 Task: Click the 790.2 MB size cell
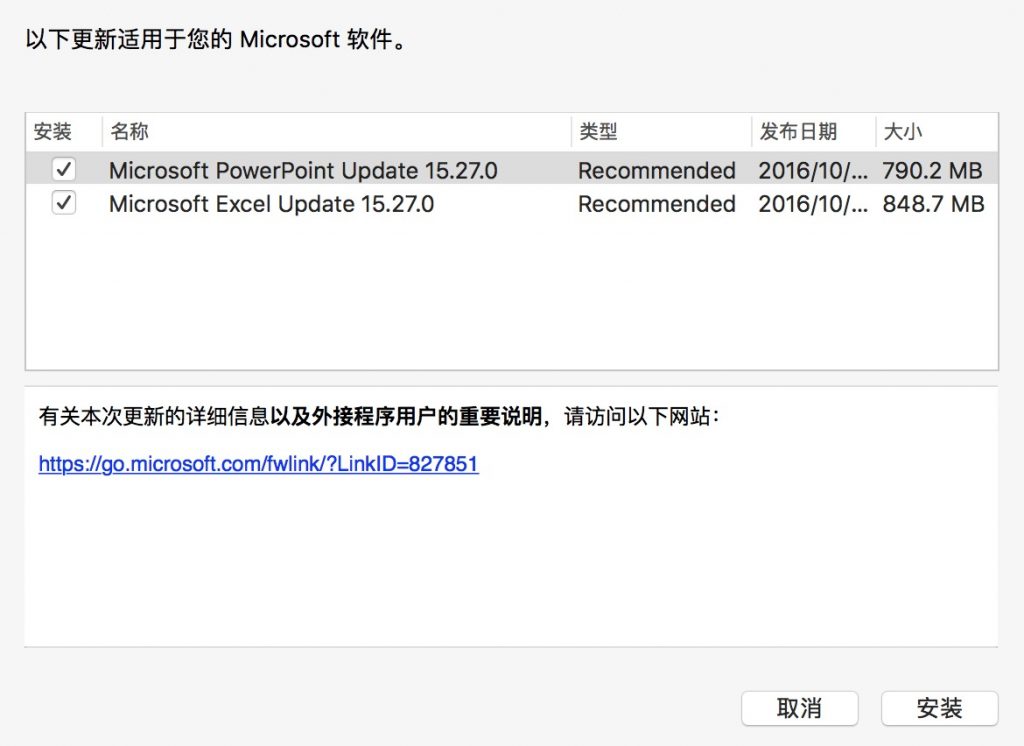click(x=933, y=170)
